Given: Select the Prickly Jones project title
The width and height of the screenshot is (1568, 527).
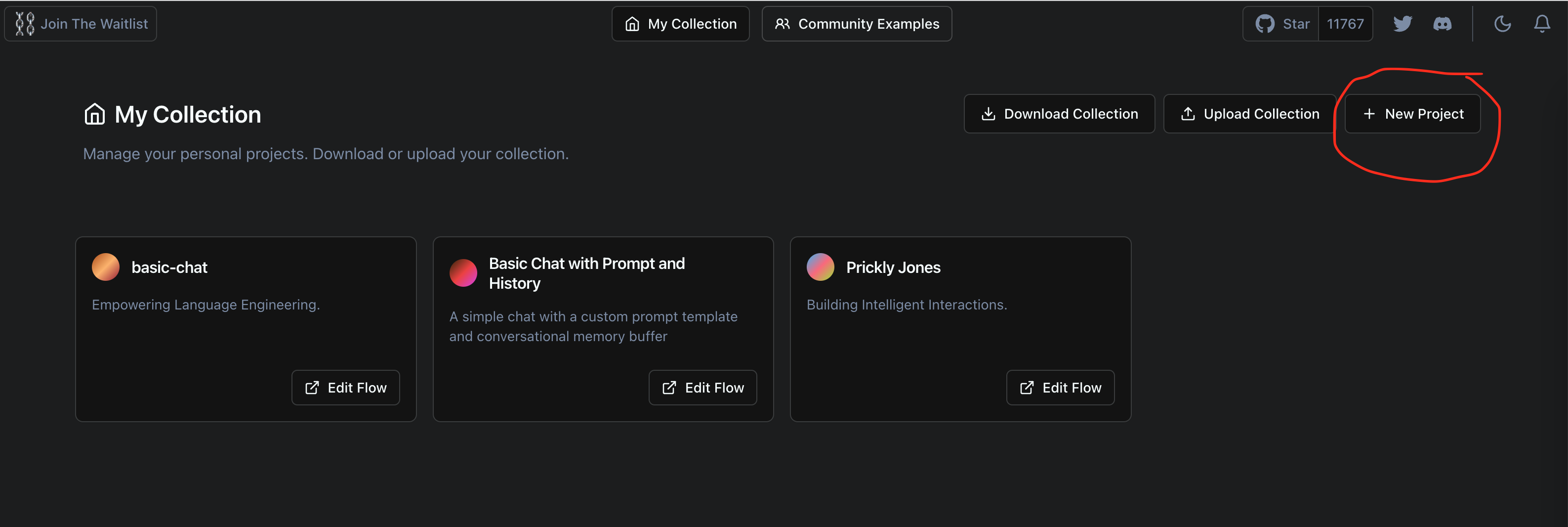Looking at the screenshot, I should tap(893, 267).
